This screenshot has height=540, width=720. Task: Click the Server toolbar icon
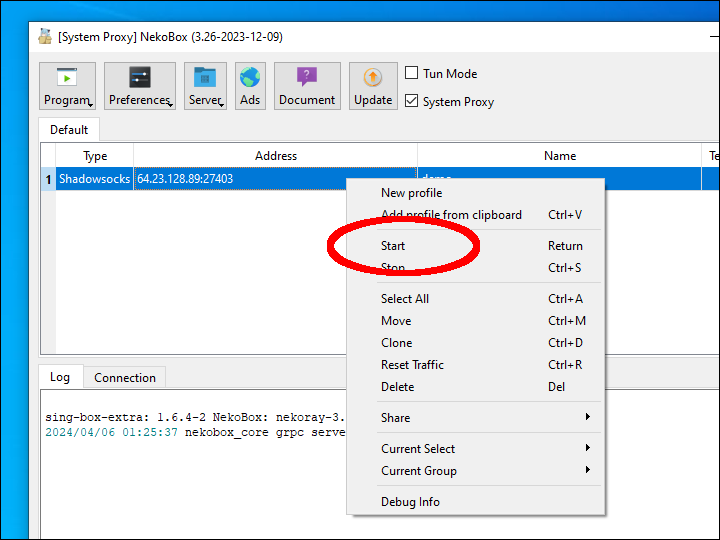pyautogui.click(x=205, y=86)
